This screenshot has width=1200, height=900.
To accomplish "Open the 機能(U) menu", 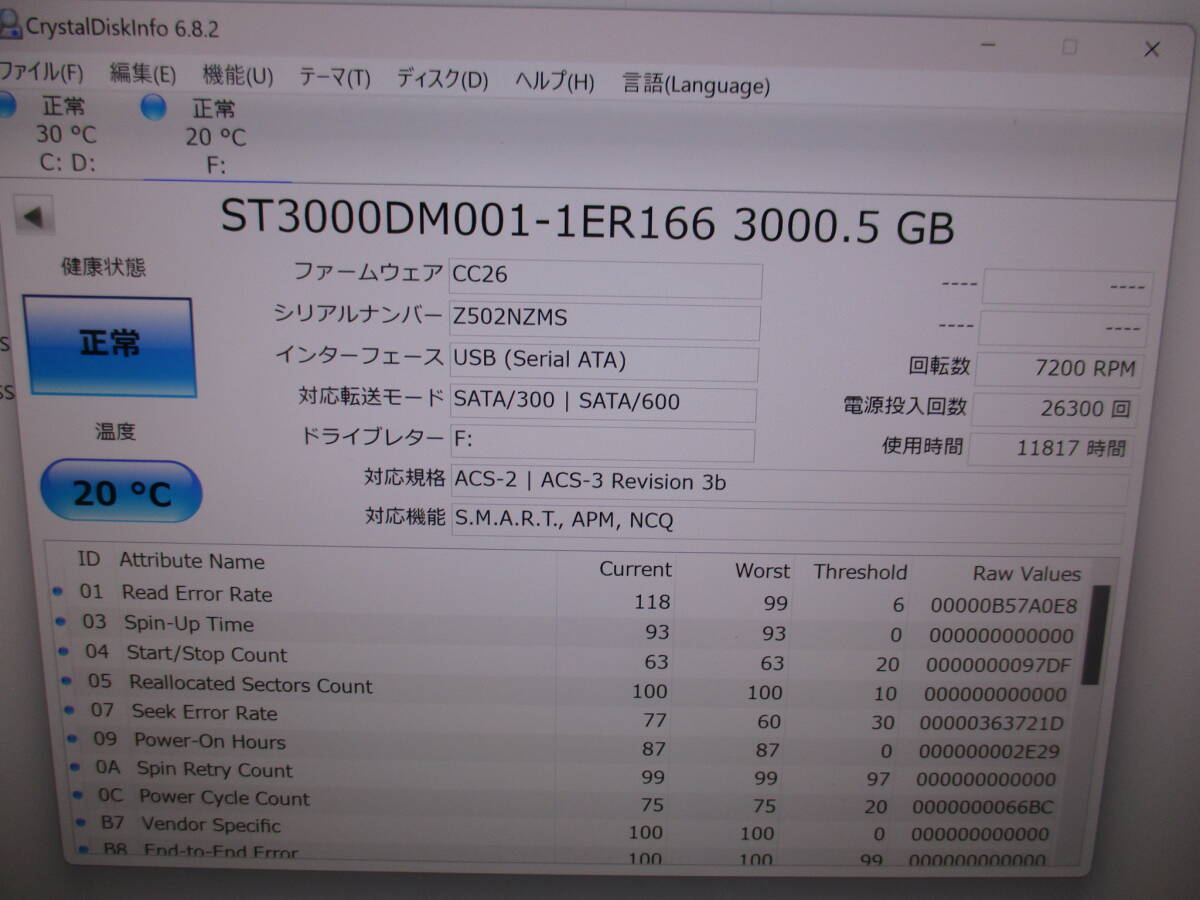I will click(238, 75).
